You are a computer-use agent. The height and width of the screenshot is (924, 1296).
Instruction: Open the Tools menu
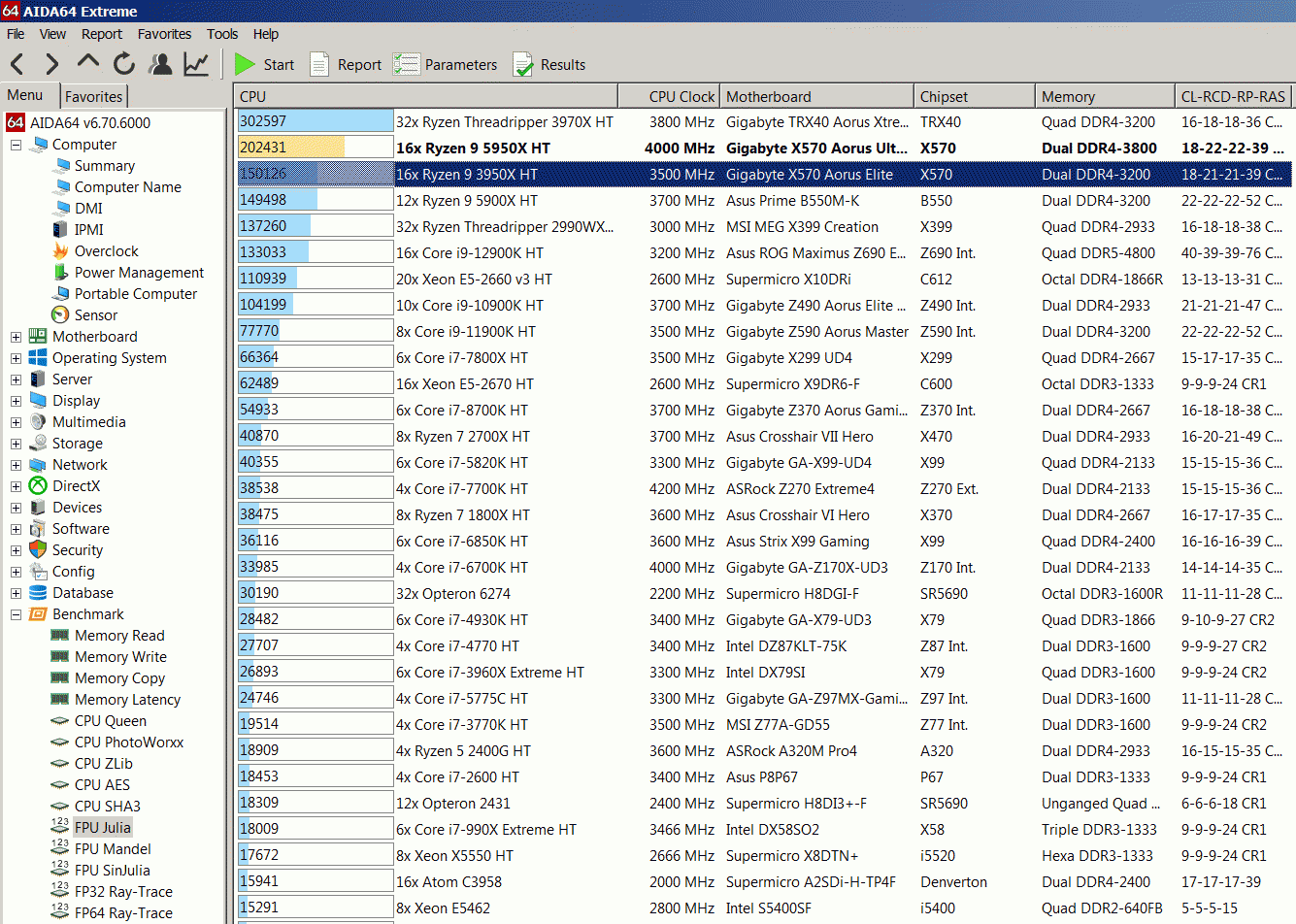(x=222, y=34)
